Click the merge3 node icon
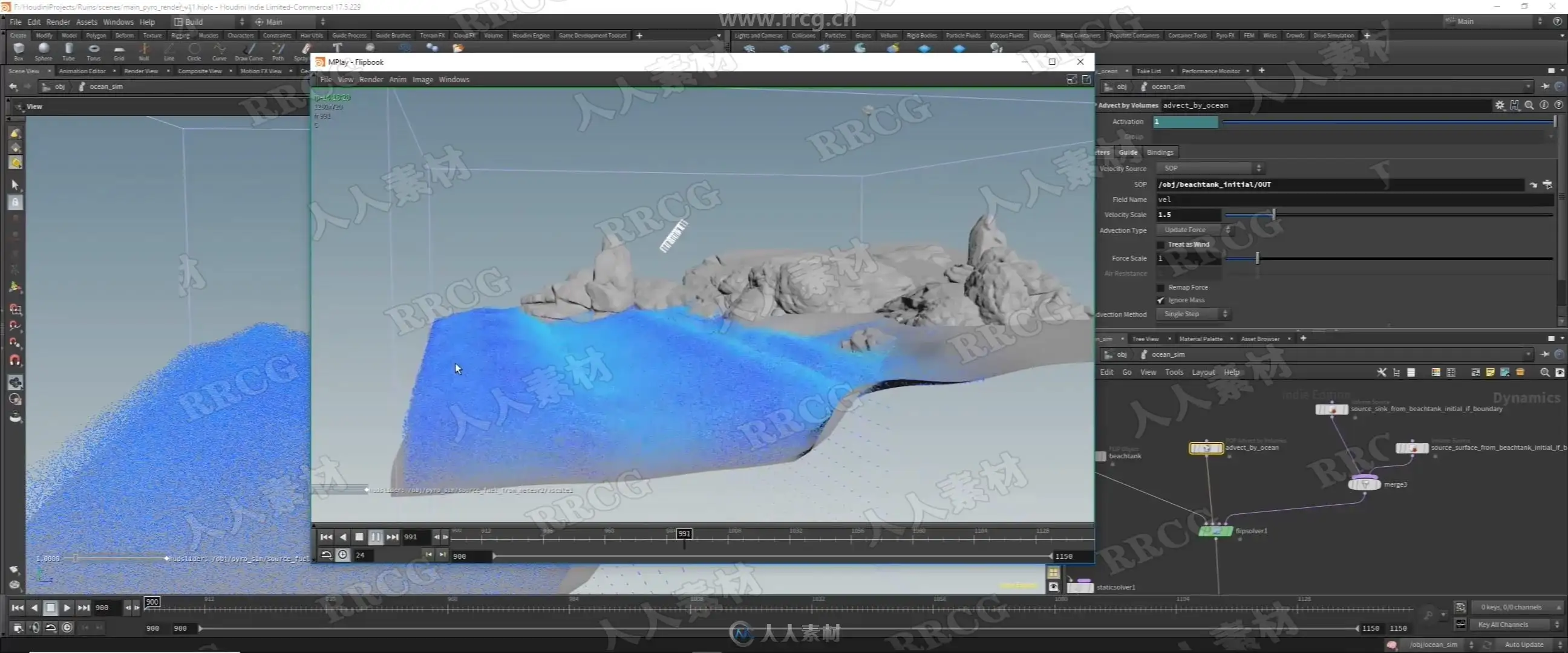The image size is (1568, 653). (x=1364, y=484)
